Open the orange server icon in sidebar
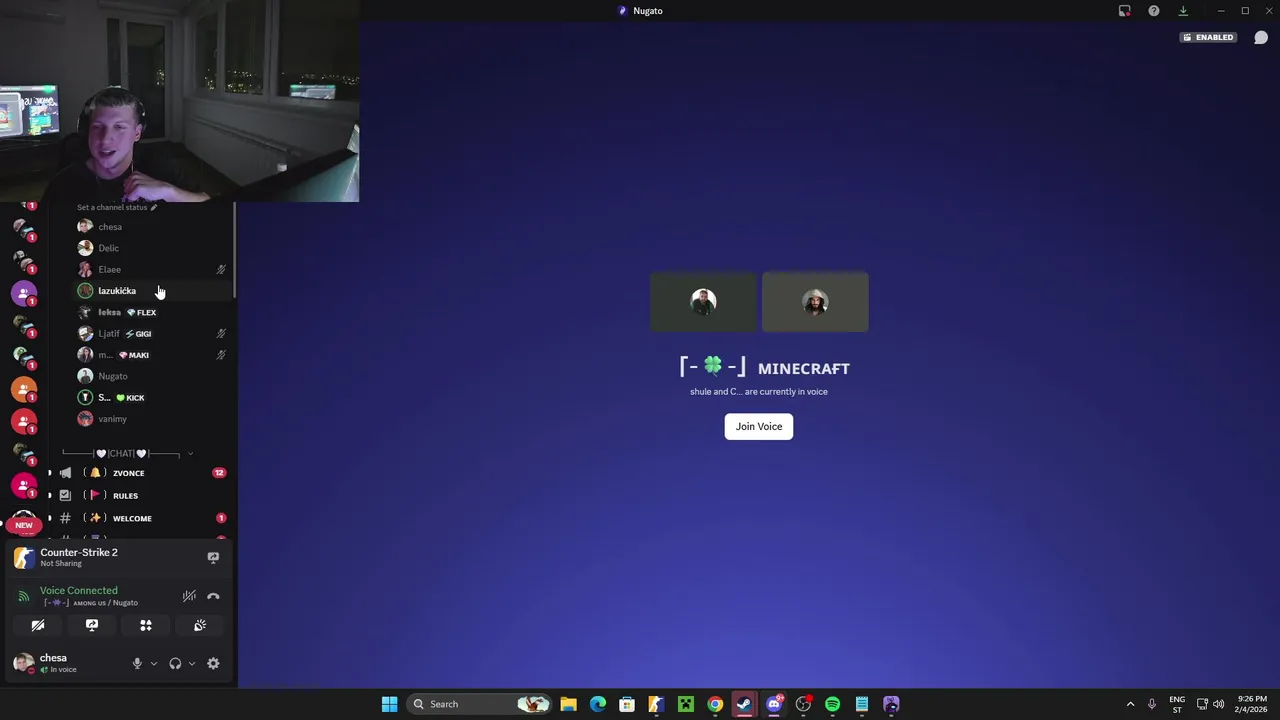 [x=24, y=390]
